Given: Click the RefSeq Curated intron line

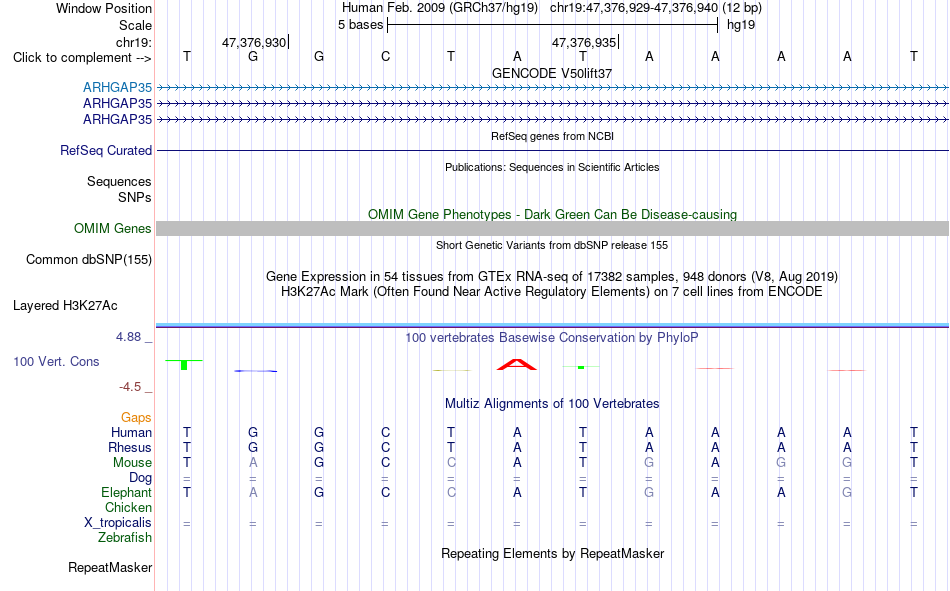Looking at the screenshot, I should (x=552, y=150).
